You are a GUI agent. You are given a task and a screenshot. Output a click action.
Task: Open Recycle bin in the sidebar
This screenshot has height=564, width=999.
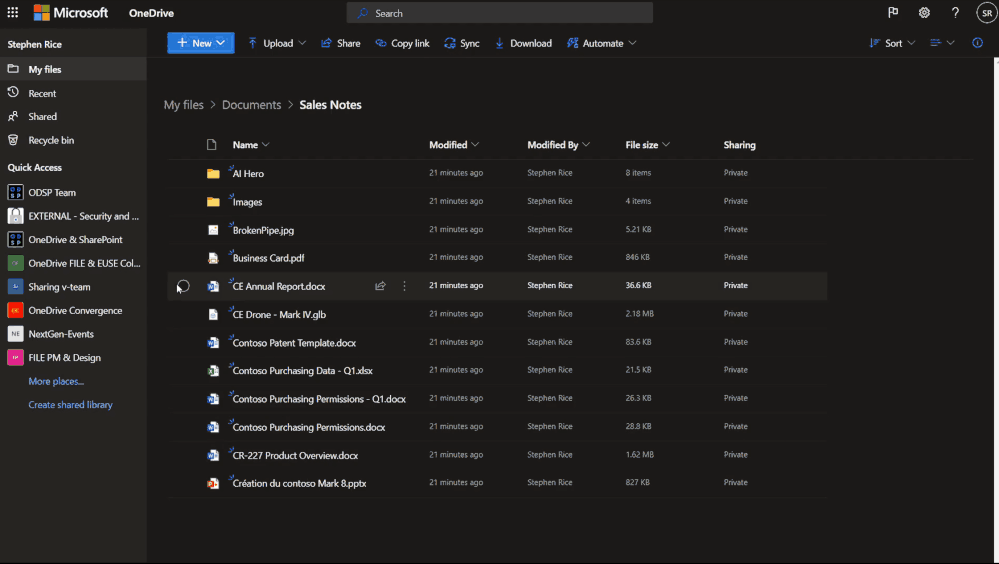pyautogui.click(x=51, y=140)
